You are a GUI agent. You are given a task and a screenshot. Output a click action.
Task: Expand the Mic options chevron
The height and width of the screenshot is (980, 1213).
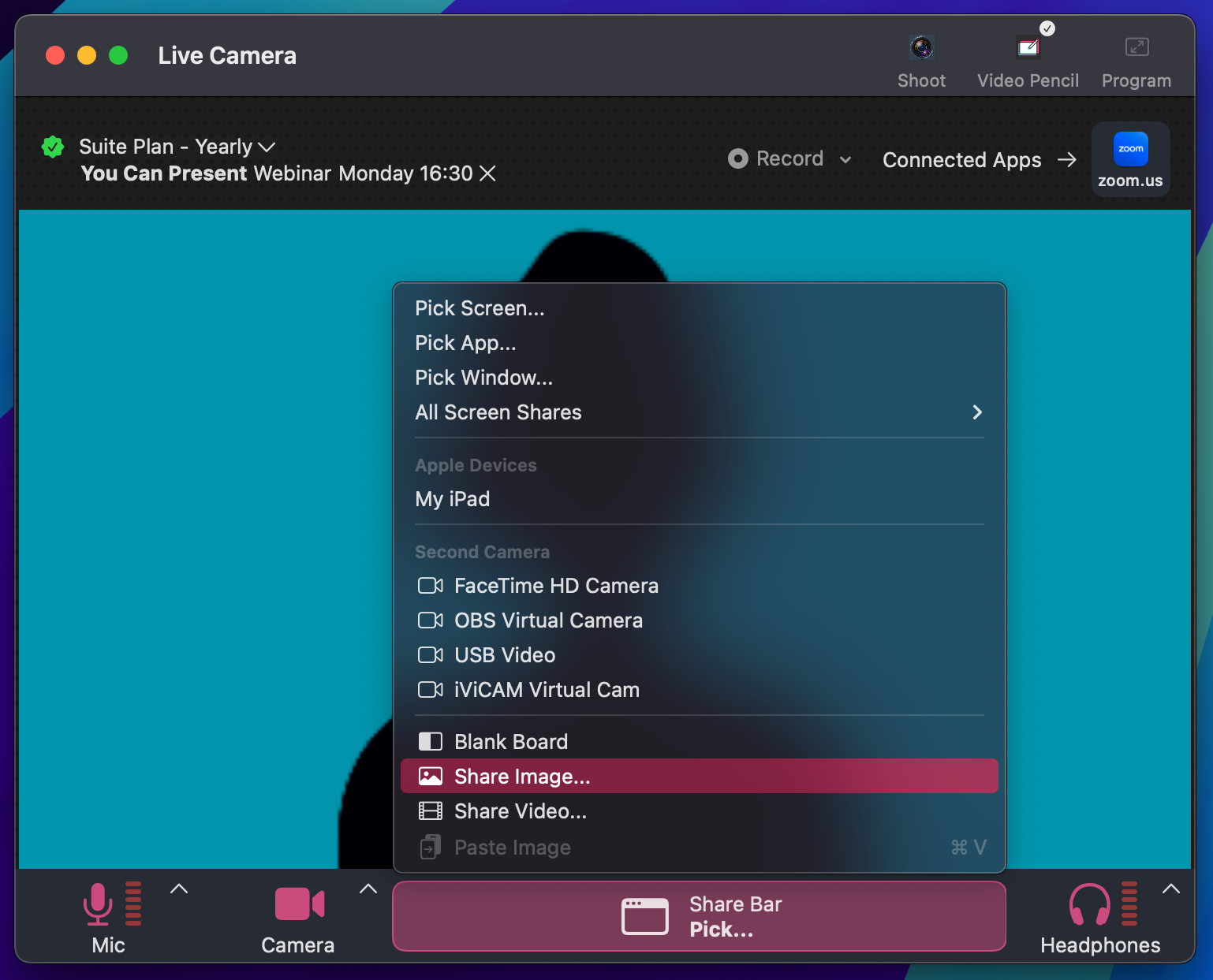(x=179, y=889)
